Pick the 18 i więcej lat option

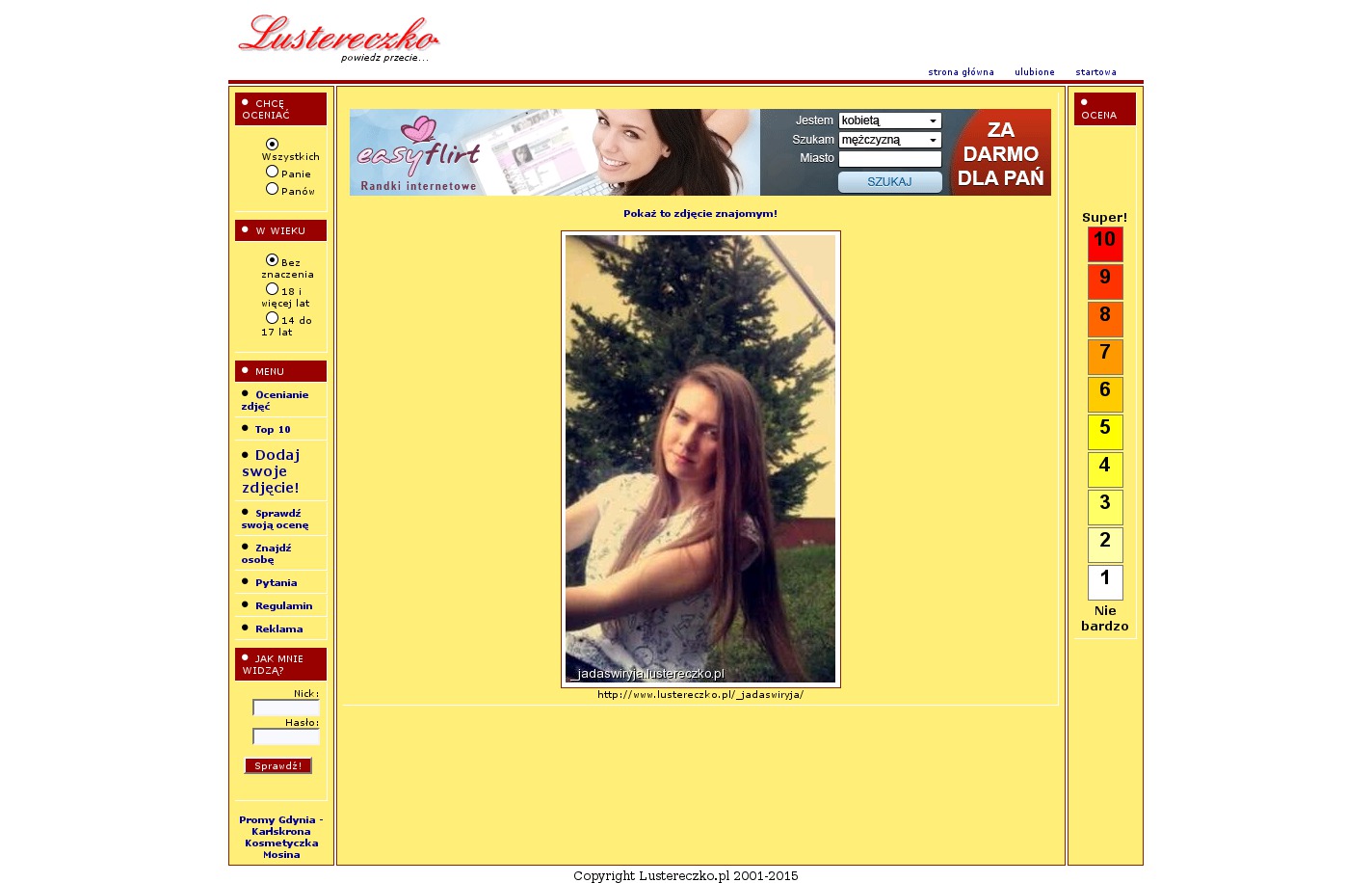tap(272, 289)
